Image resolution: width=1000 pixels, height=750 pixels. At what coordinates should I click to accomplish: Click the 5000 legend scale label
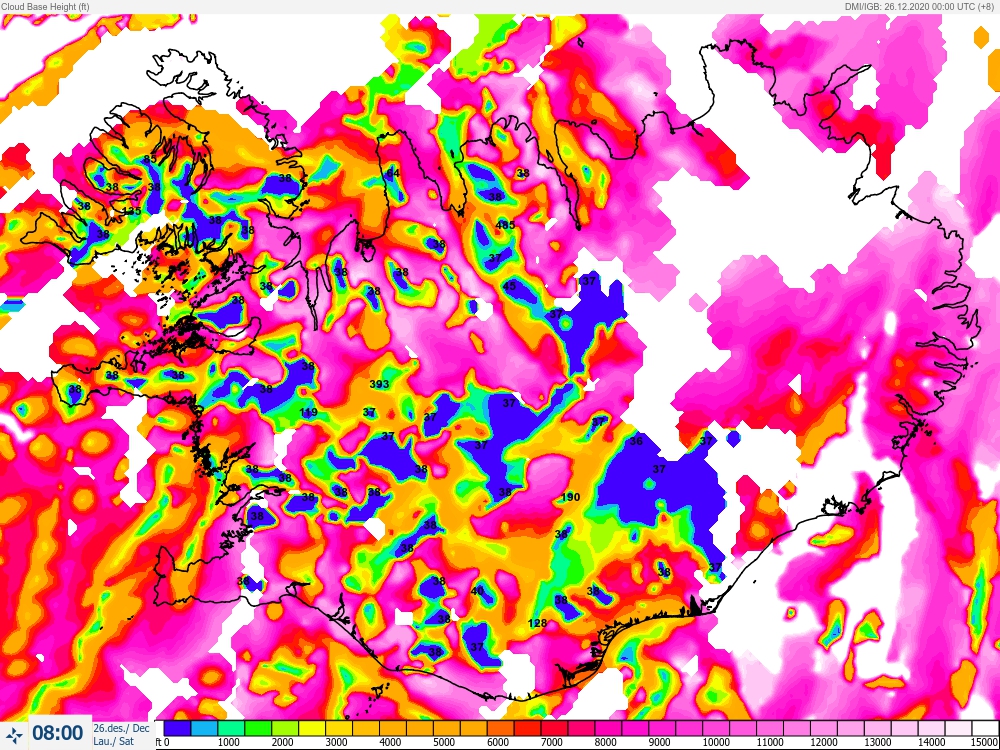444,742
